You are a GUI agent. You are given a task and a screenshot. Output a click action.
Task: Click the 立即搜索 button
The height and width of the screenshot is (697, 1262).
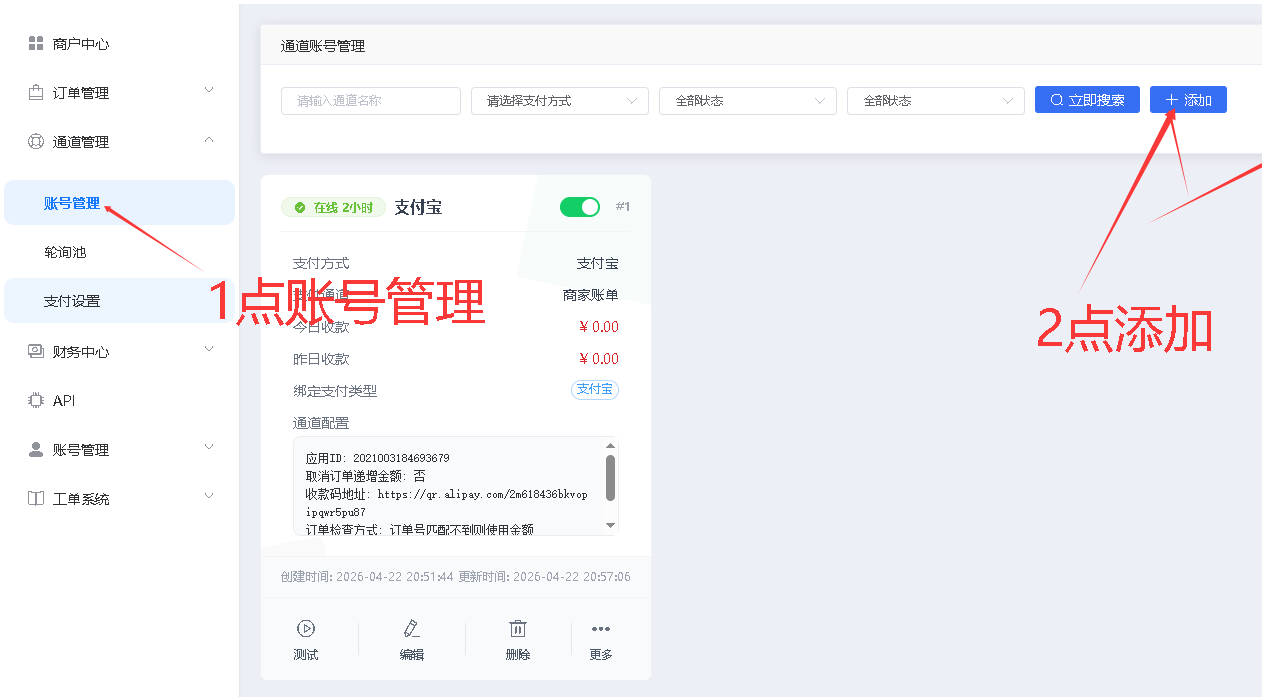point(1087,100)
